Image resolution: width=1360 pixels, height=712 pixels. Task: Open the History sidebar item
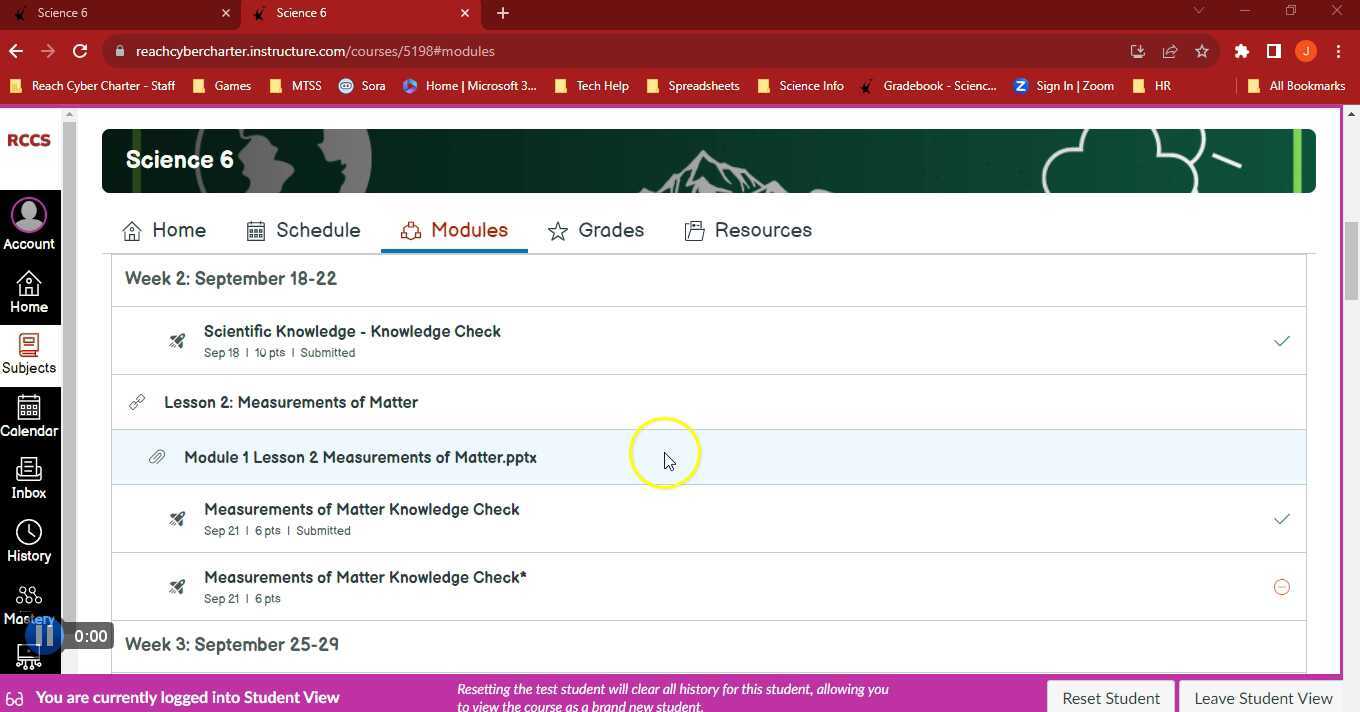tap(29, 541)
